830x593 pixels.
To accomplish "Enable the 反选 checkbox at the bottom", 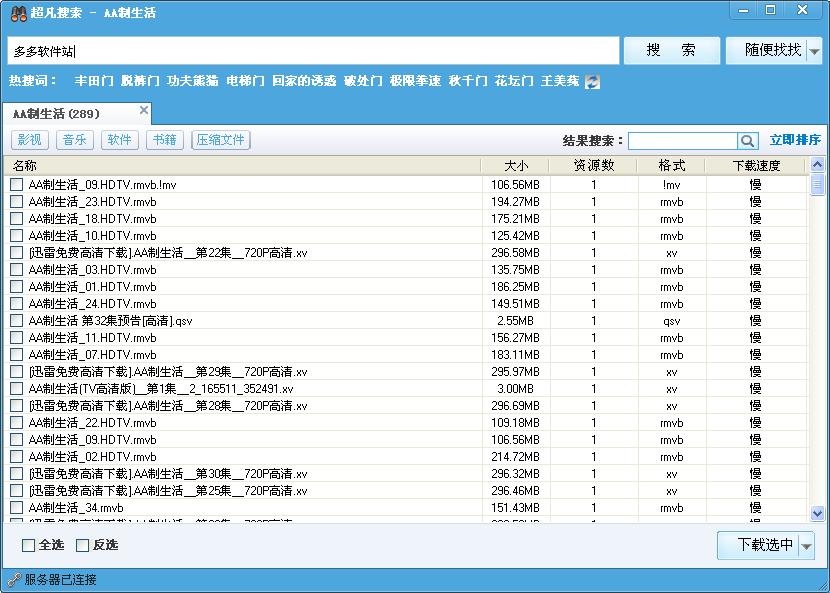I will (x=84, y=545).
